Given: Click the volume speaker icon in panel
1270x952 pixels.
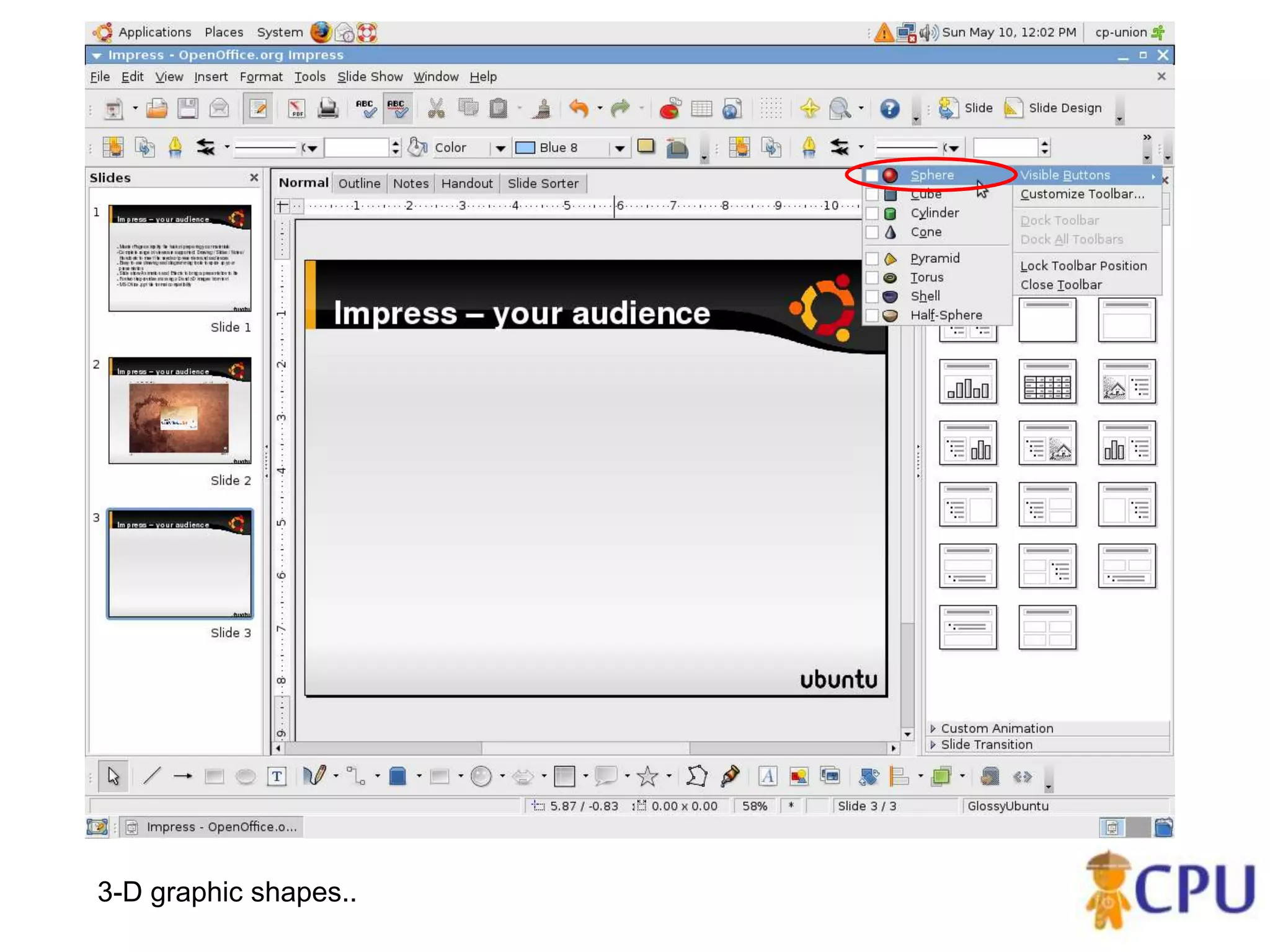Looking at the screenshot, I should click(x=928, y=32).
